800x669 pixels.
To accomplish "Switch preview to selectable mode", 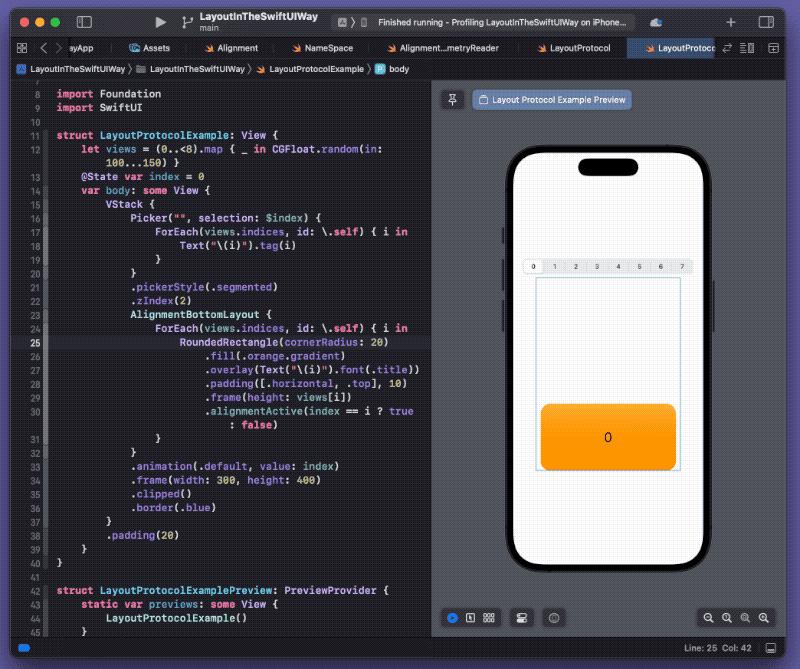I will click(x=470, y=618).
